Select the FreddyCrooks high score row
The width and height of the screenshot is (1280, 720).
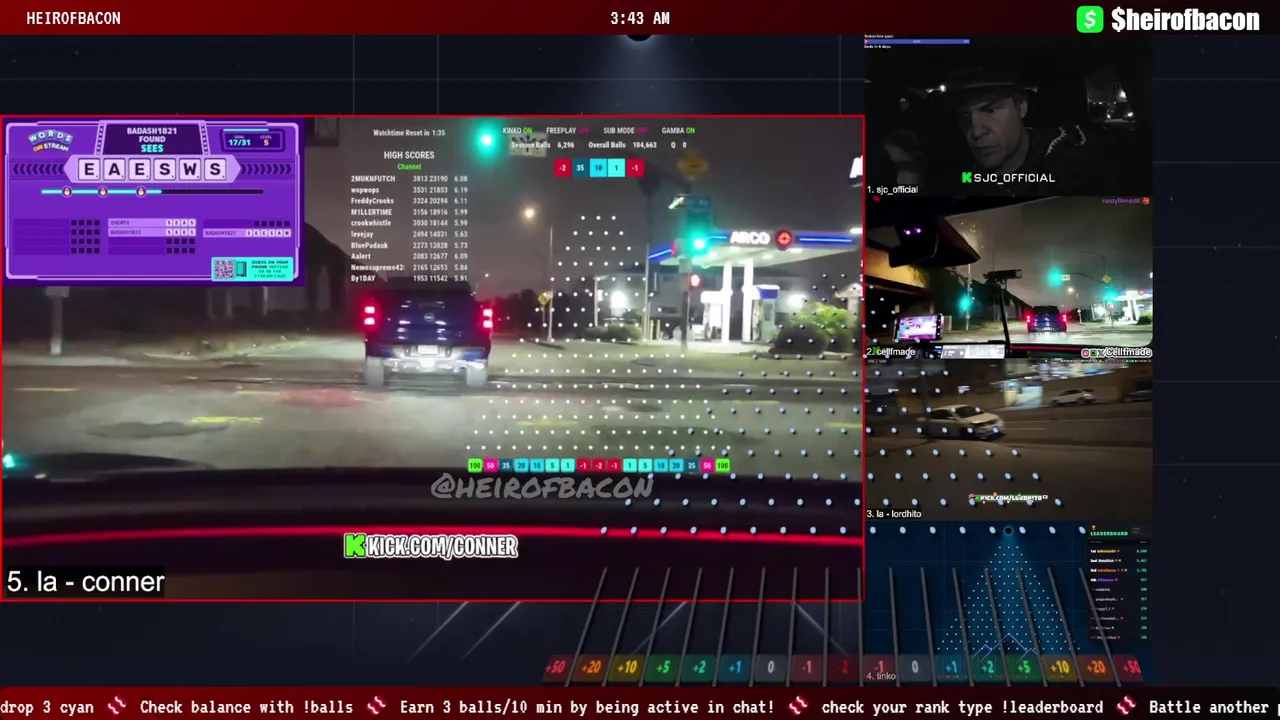pyautogui.click(x=409, y=201)
